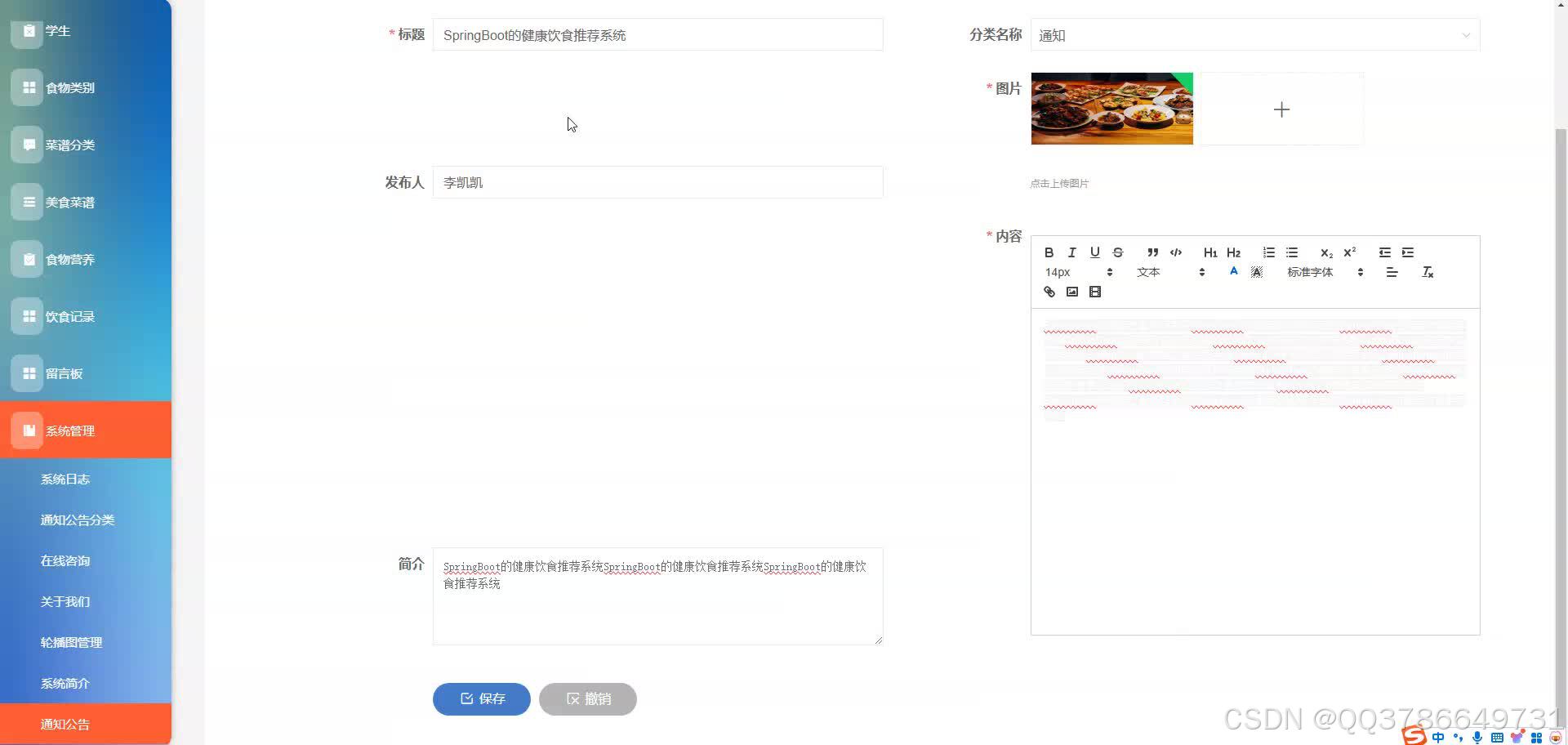Open the 标准字体 font family dropdown
The height and width of the screenshot is (745, 1568).
click(x=1325, y=272)
